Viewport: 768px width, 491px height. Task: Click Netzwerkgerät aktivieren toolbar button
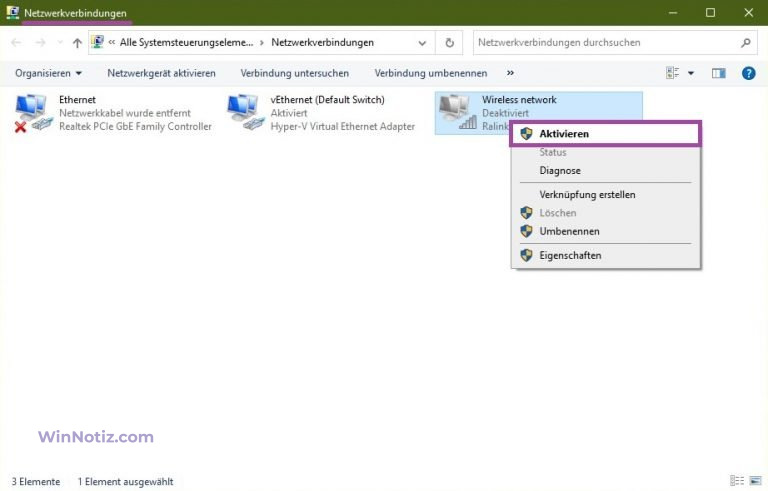(161, 73)
